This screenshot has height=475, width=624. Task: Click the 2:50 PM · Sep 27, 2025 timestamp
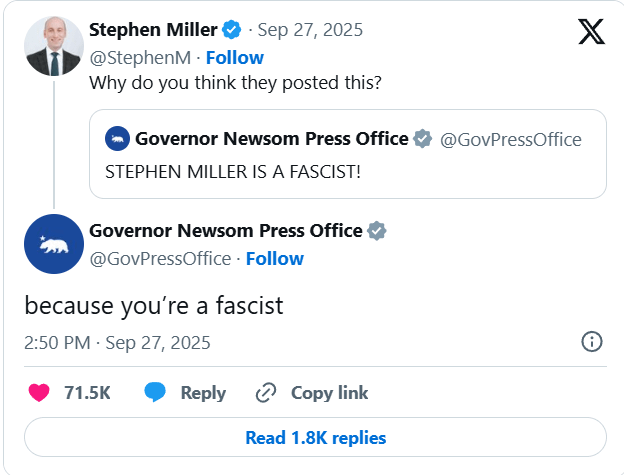point(117,342)
